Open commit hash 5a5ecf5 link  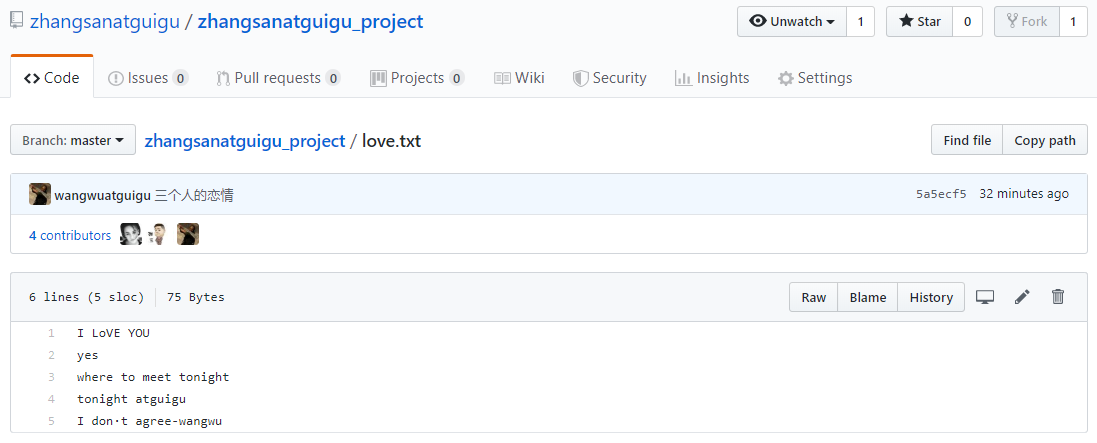(941, 194)
